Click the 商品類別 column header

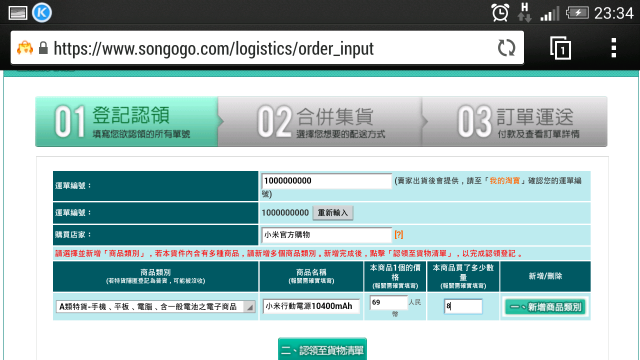point(156,277)
